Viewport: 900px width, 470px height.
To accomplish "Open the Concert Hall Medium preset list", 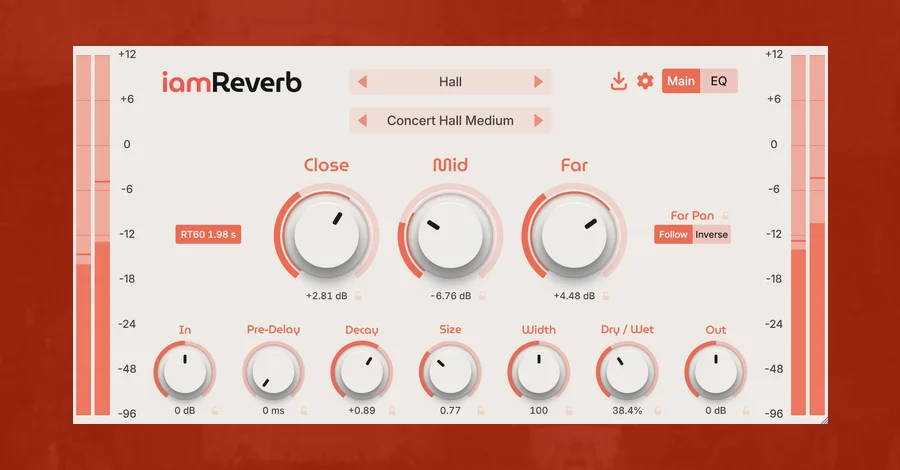I will pos(450,121).
